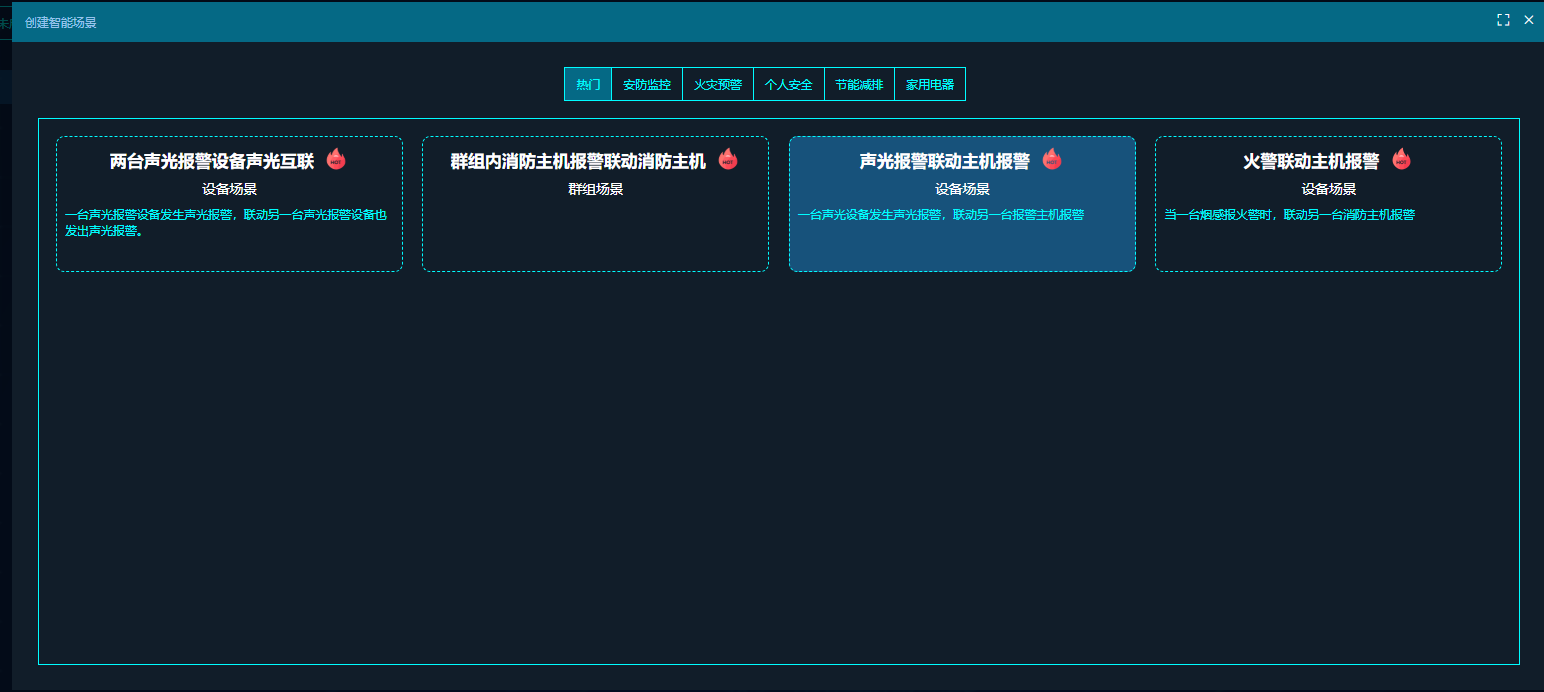Click the hot flame icon beside 群组内消防主机报警联动消防主机
Image resolution: width=1544 pixels, height=692 pixels.
click(x=728, y=159)
